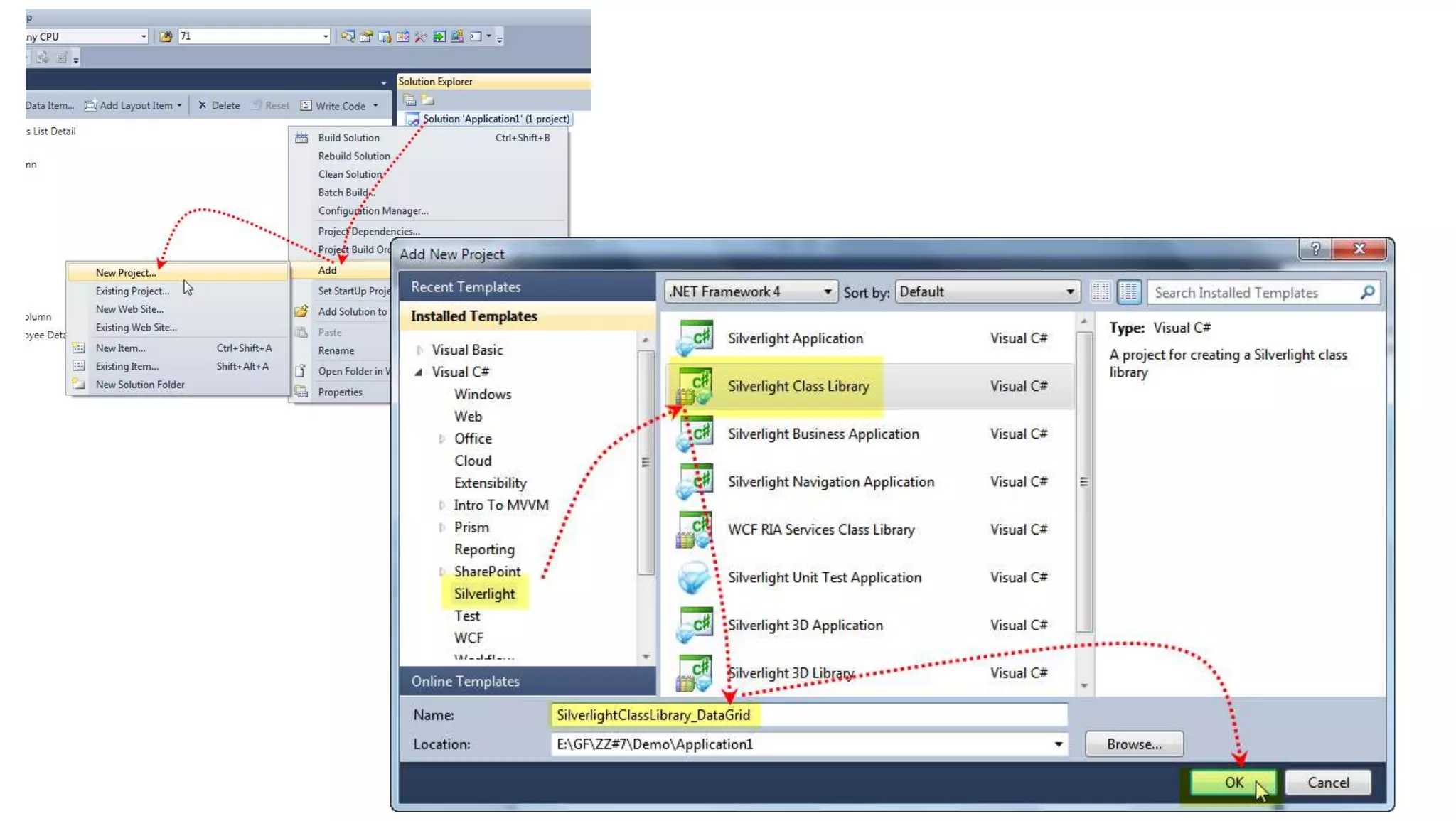This screenshot has width=1456, height=821.
Task: Expand the Office tree node
Action: tap(441, 439)
